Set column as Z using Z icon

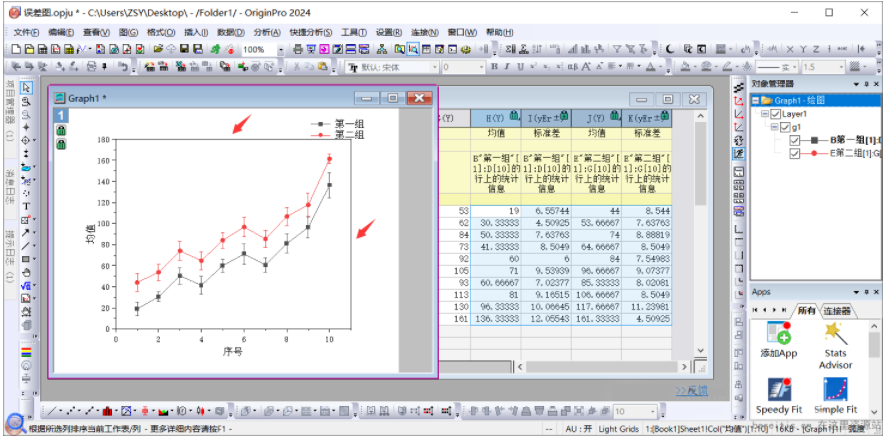point(816,49)
